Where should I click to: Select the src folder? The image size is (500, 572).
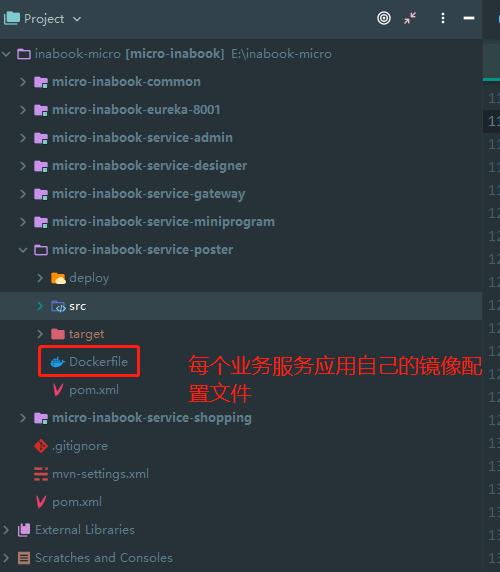[78, 306]
